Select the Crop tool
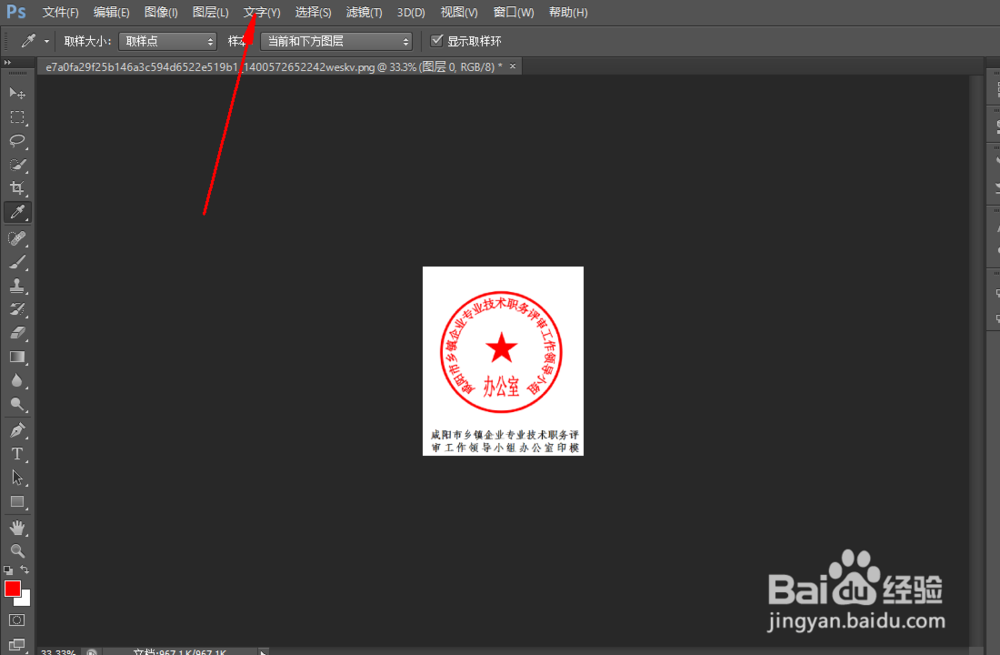Image resolution: width=1000 pixels, height=655 pixels. point(17,188)
